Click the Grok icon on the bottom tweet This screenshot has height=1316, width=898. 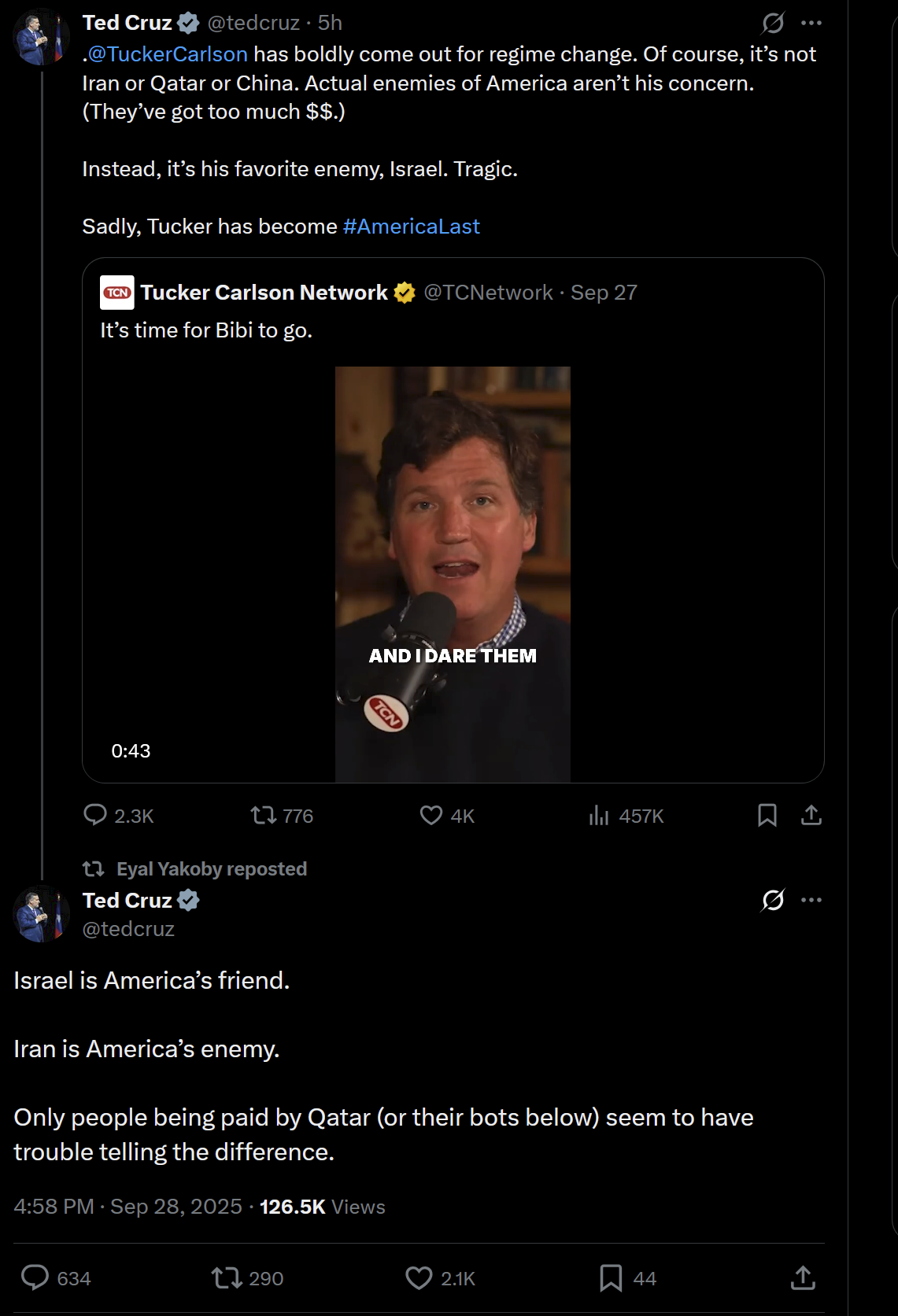coord(773,900)
